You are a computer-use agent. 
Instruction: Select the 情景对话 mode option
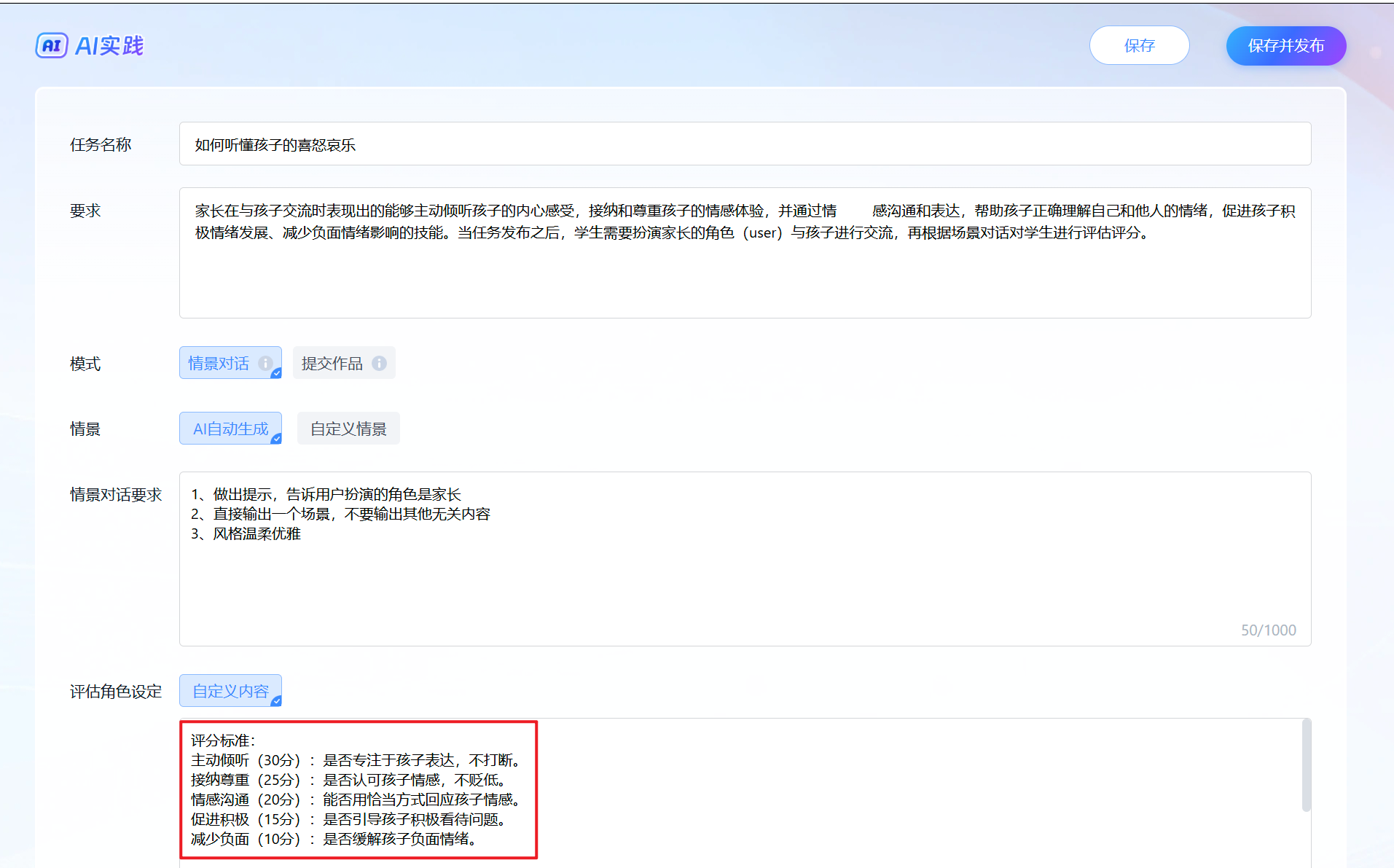[219, 363]
